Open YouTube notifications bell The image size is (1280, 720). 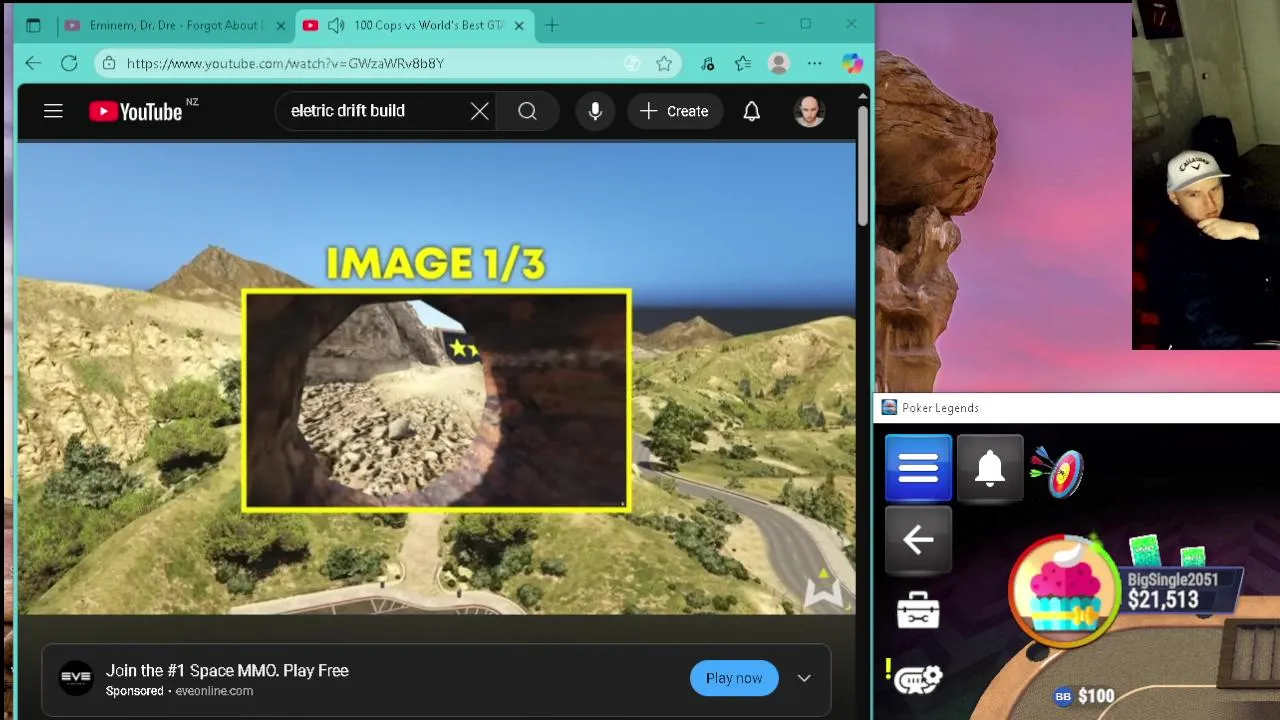point(751,111)
